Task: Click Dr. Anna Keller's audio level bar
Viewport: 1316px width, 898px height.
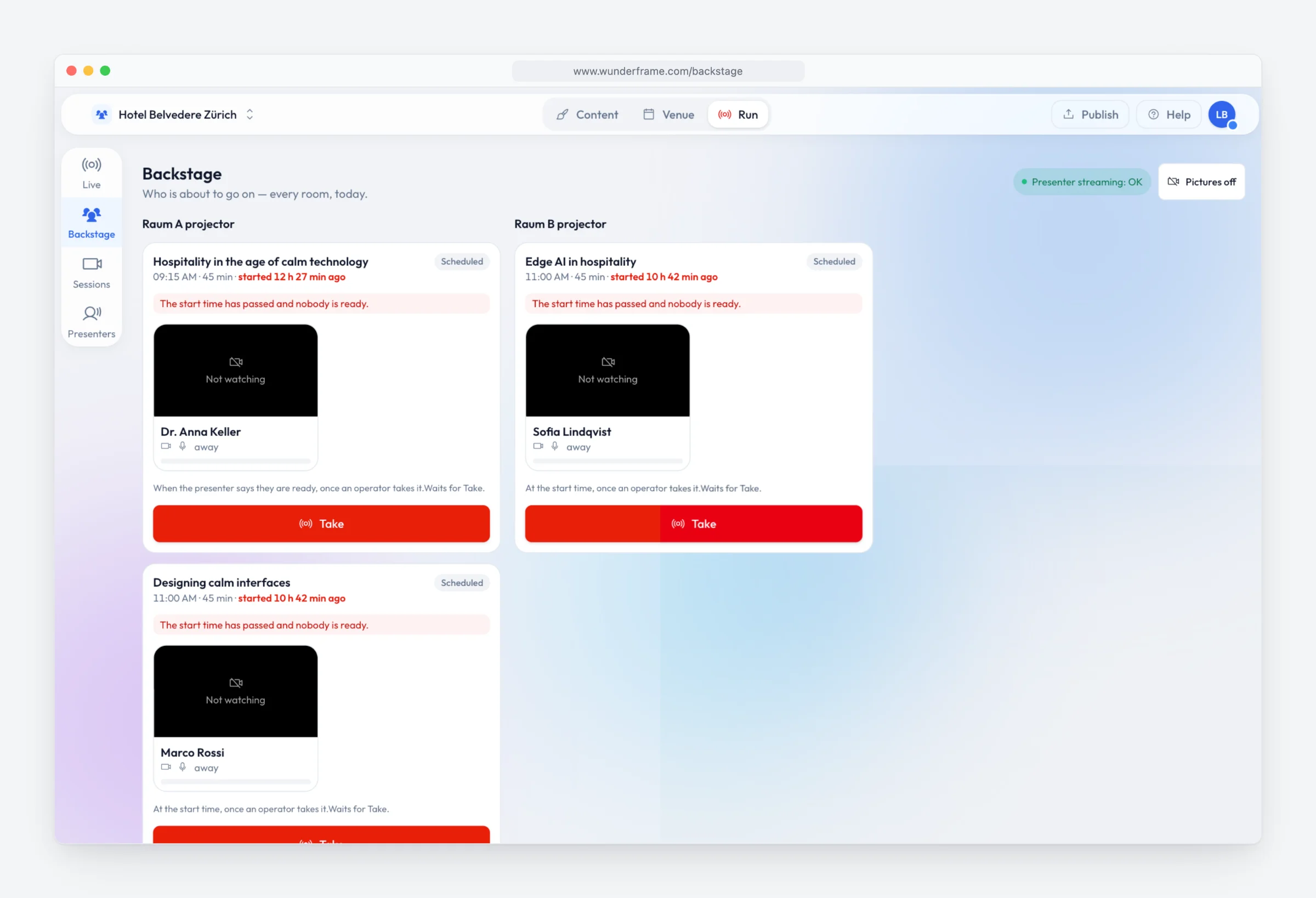Action: click(236, 461)
